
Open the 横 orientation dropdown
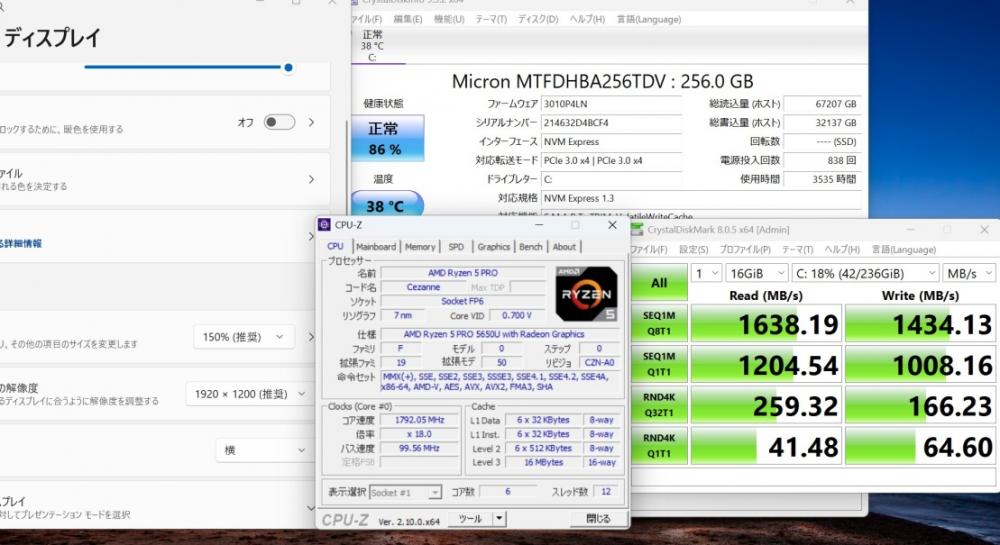[x=265, y=450]
